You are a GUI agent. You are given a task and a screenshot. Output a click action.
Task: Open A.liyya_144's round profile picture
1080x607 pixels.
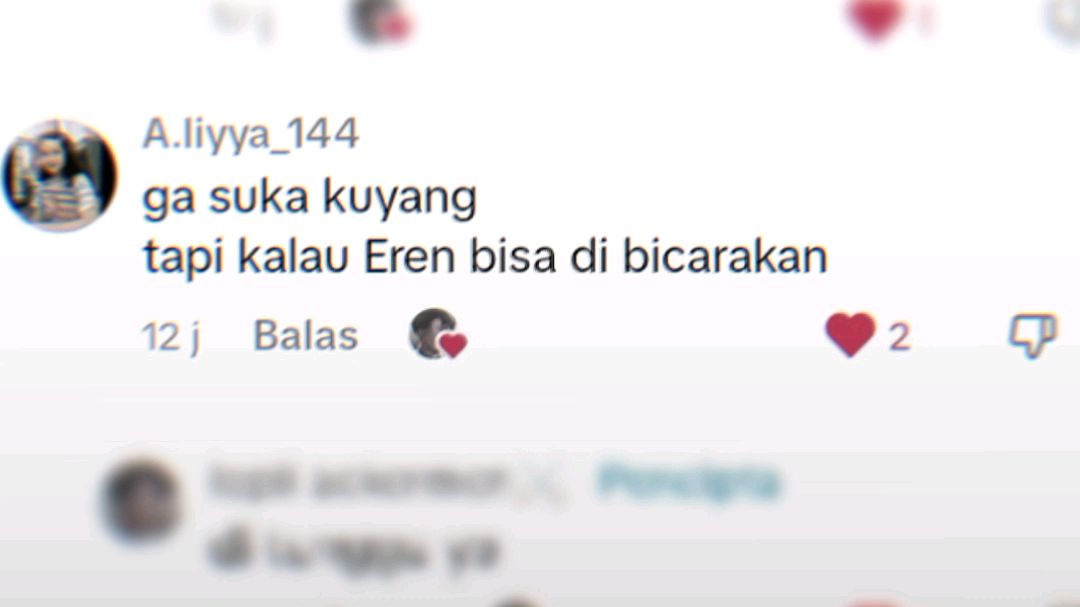pos(59,175)
